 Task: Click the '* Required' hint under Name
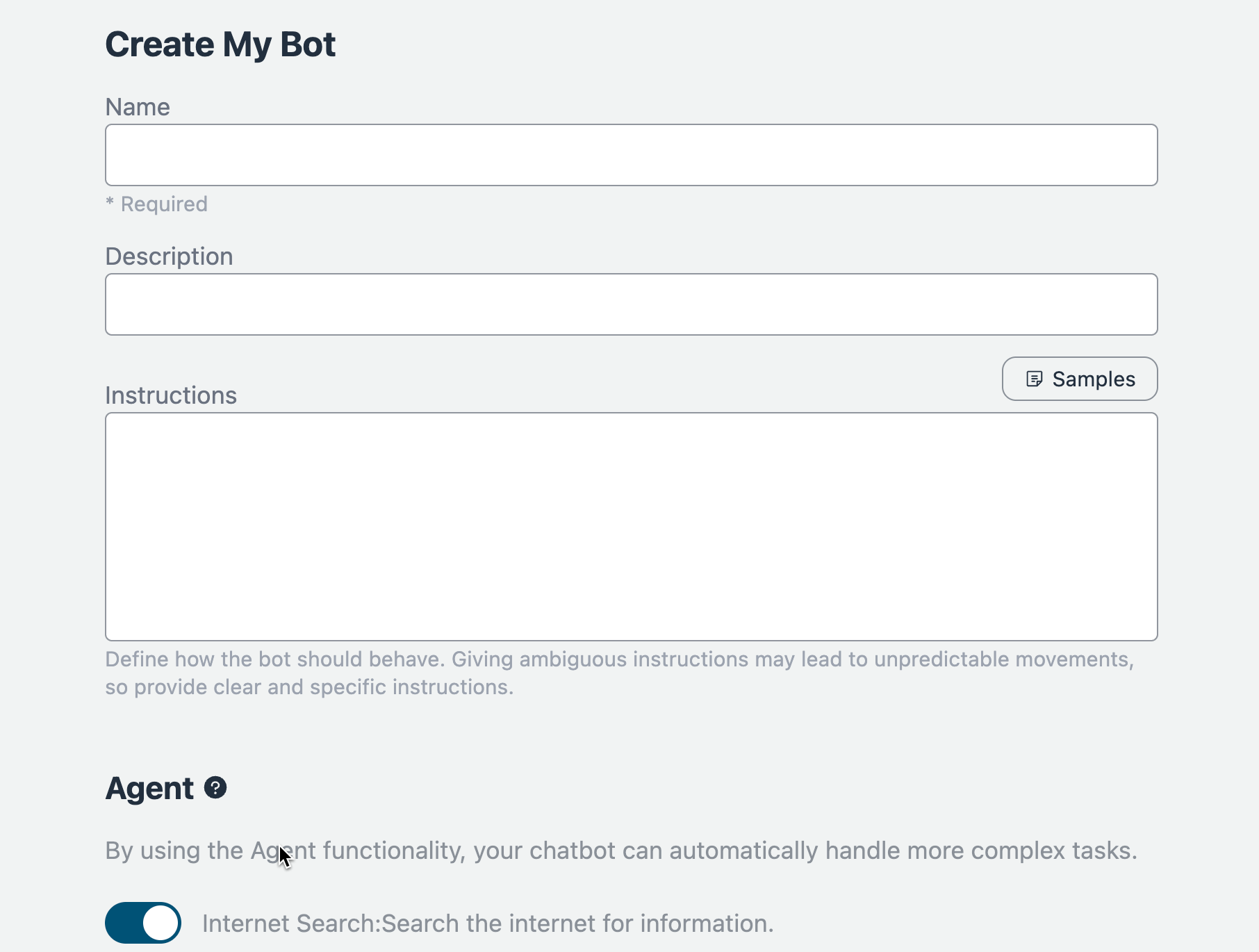156,204
